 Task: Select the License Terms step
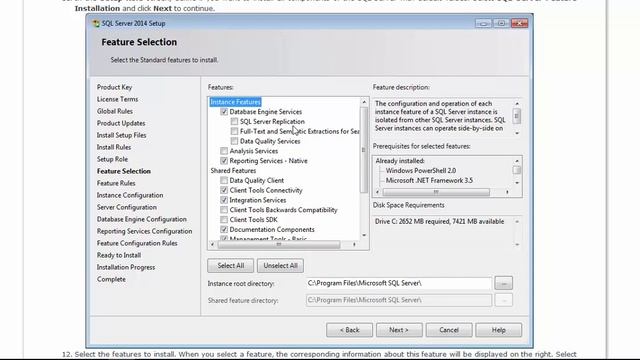pos(117,99)
